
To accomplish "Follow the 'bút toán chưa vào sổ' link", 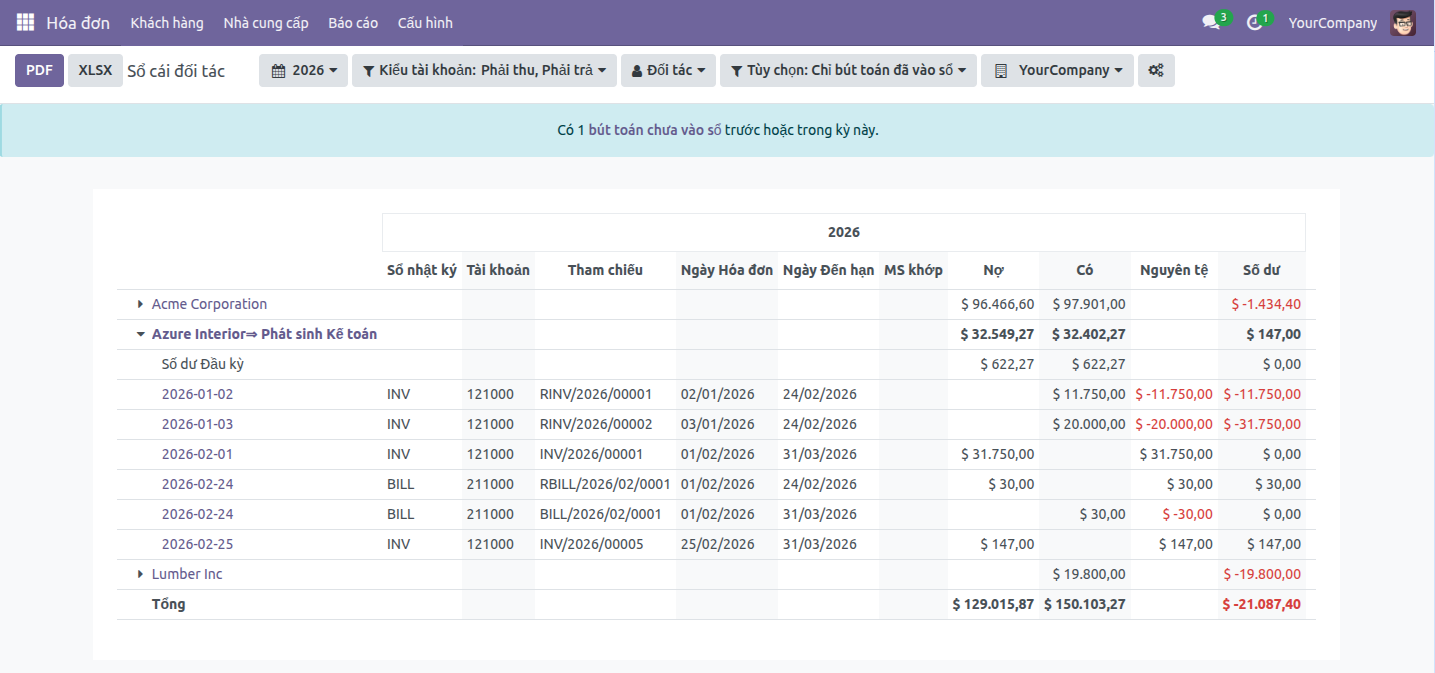I will point(654,130).
